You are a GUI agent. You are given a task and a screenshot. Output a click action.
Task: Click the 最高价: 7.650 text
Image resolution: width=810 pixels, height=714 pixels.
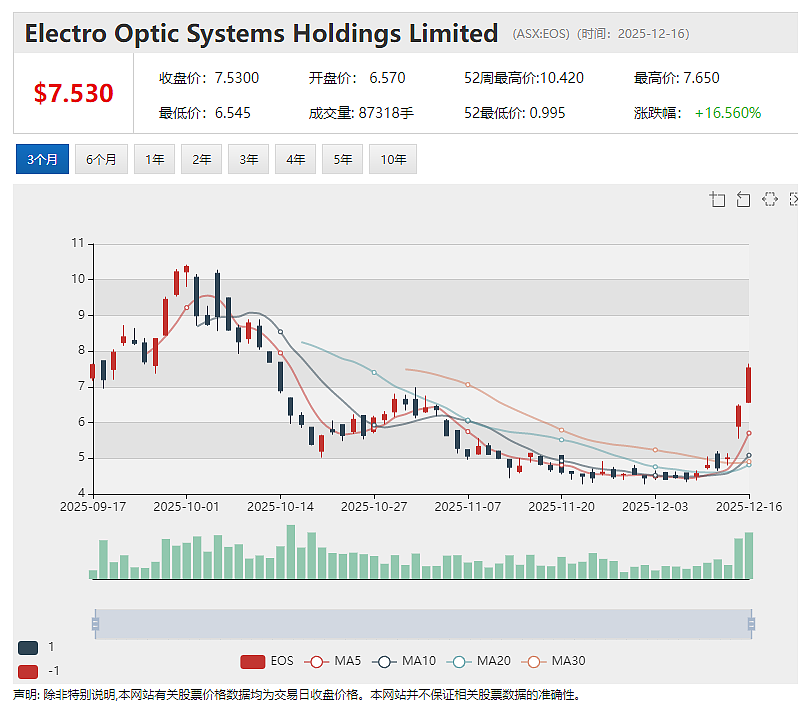[x=677, y=78]
